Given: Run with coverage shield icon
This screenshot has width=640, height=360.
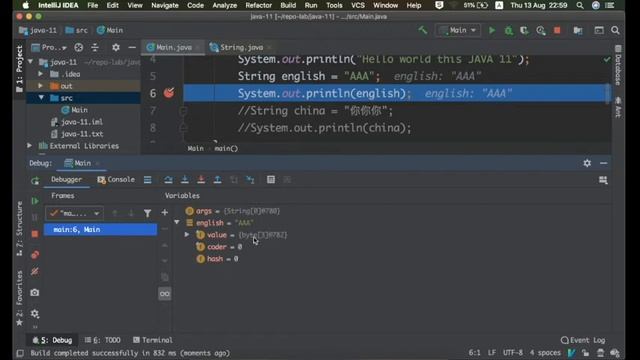Looking at the screenshot, I should [x=524, y=30].
